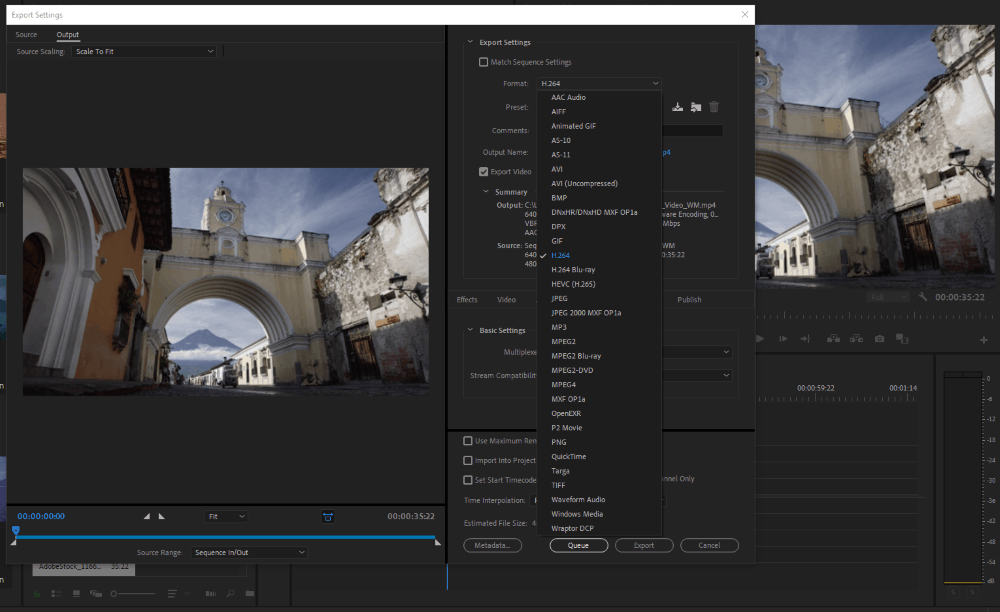Open Source Range Sequence In/Out dropdown

coord(249,552)
